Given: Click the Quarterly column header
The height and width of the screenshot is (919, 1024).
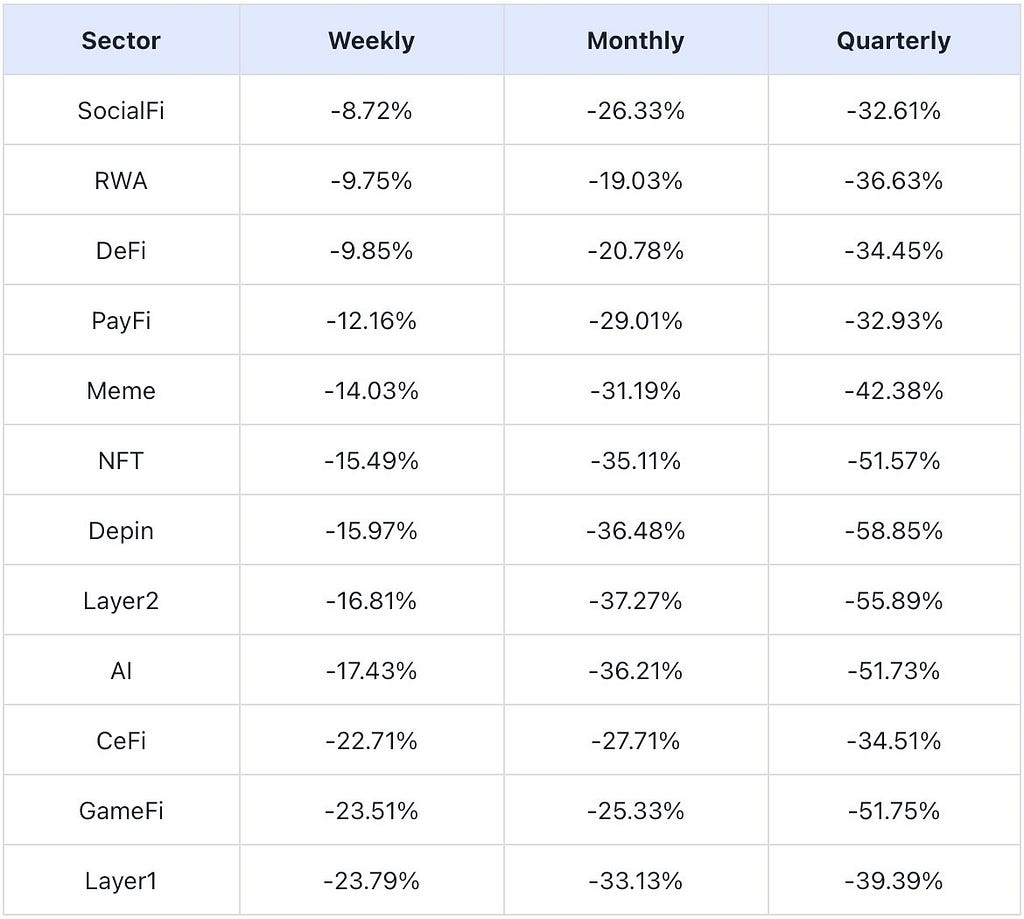Looking at the screenshot, I should (894, 41).
